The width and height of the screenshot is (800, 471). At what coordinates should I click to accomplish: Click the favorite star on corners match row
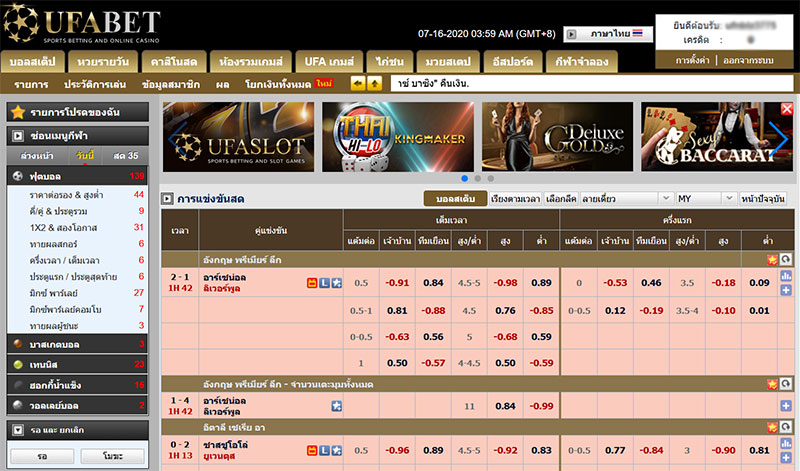(x=337, y=406)
